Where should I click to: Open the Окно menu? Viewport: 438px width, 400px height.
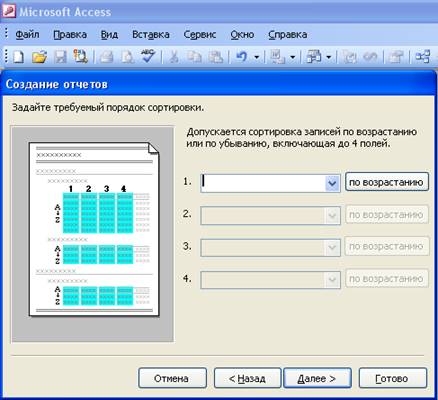click(242, 35)
